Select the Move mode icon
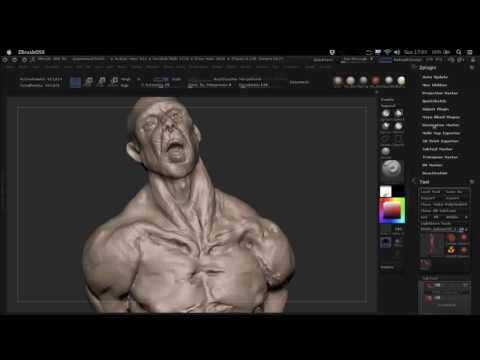 tap(101, 82)
